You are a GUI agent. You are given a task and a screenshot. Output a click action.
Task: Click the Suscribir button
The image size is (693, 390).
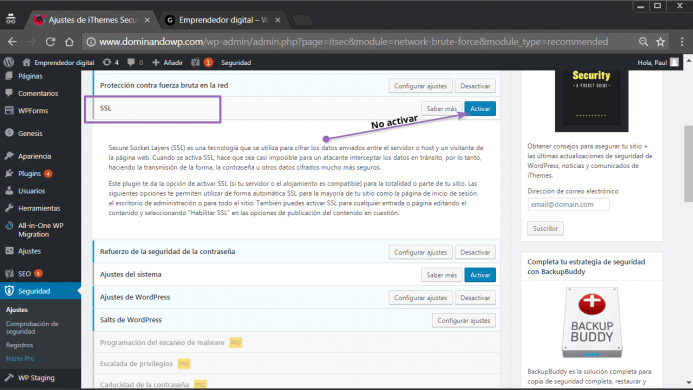click(545, 228)
